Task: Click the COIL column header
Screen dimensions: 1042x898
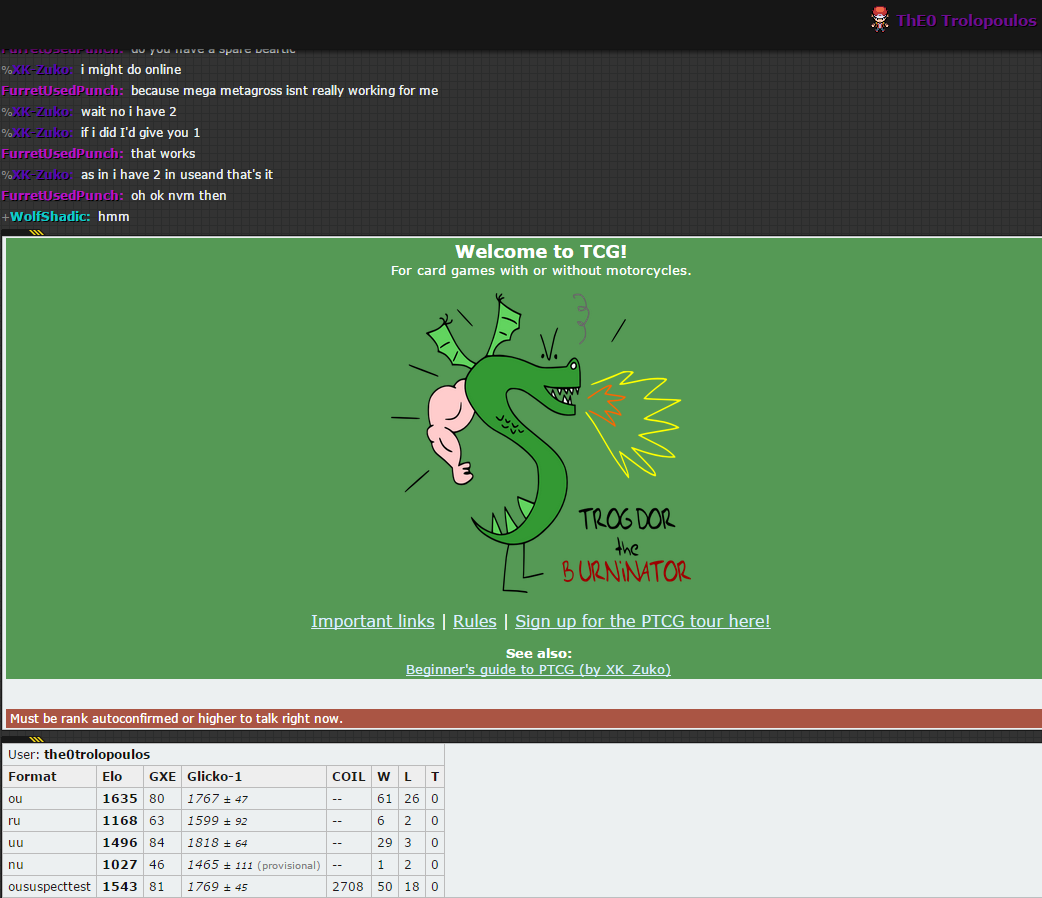Action: coord(348,777)
